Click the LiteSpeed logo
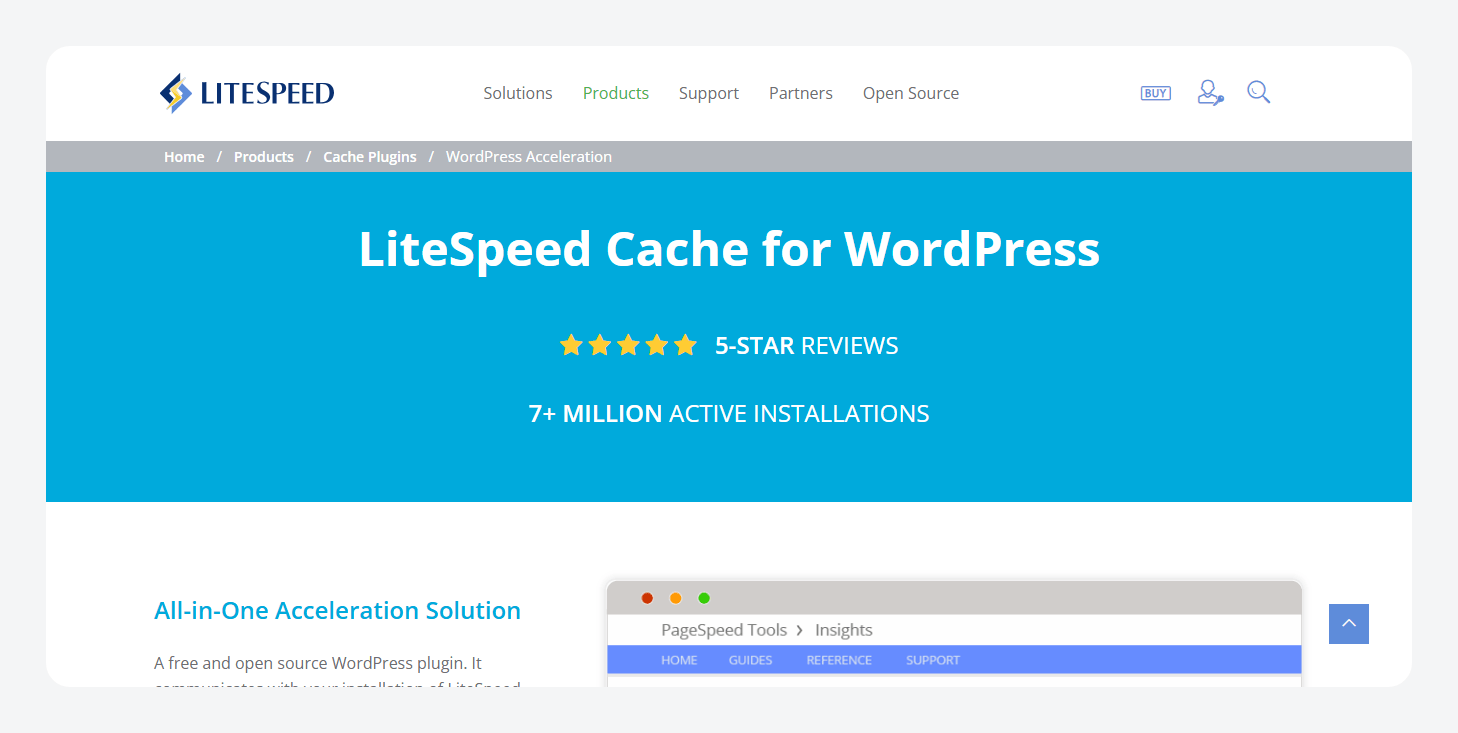This screenshot has height=733, width=1458. pos(246,93)
